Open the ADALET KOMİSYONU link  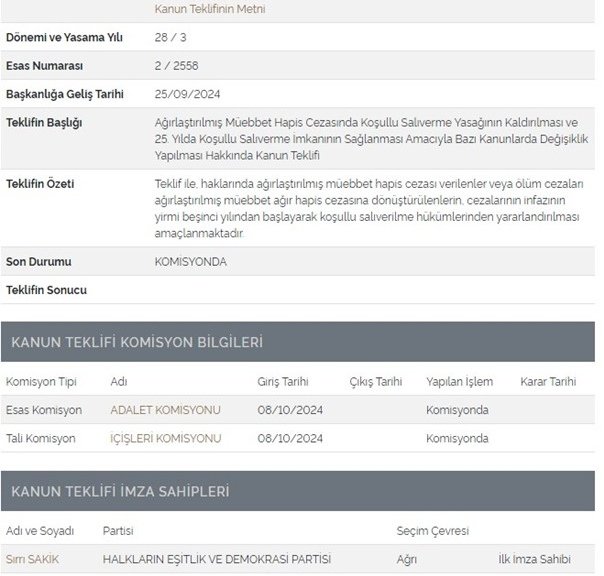(165, 410)
